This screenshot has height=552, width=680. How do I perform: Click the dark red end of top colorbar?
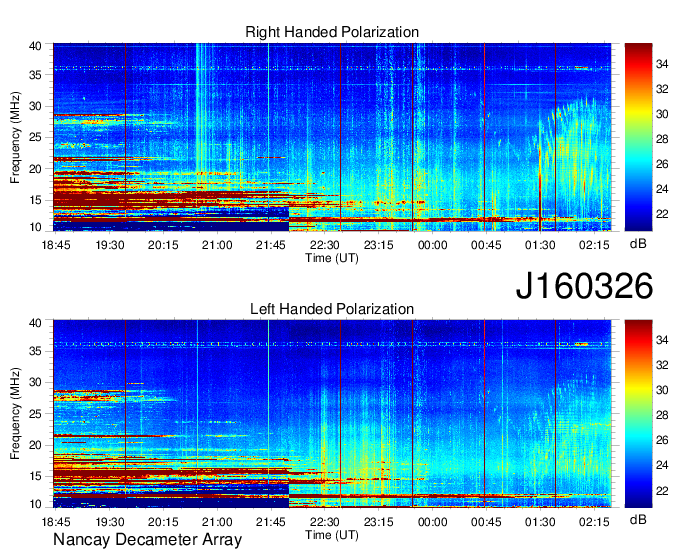tap(638, 47)
